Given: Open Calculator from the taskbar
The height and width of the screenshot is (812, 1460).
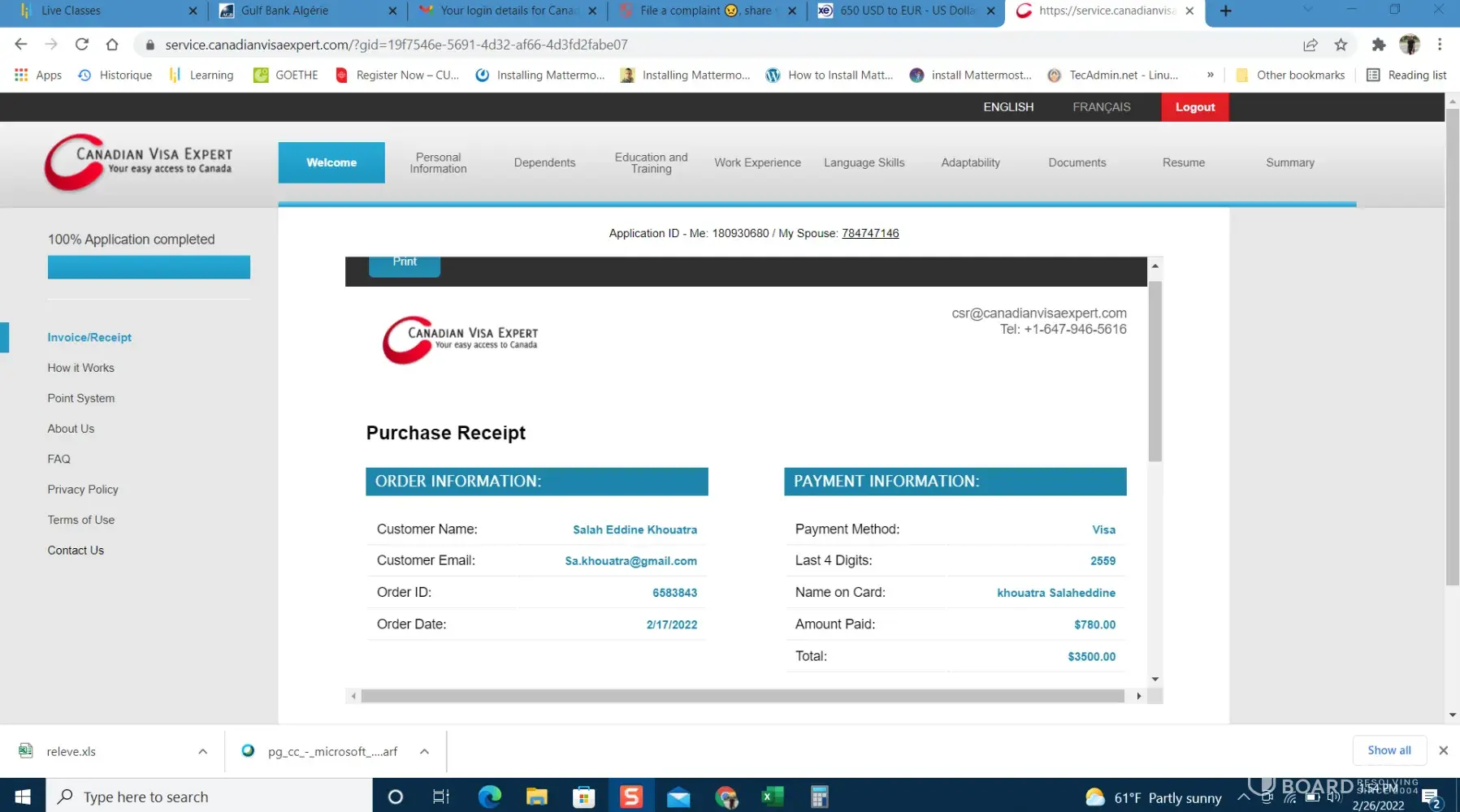Looking at the screenshot, I should click(x=819, y=797).
